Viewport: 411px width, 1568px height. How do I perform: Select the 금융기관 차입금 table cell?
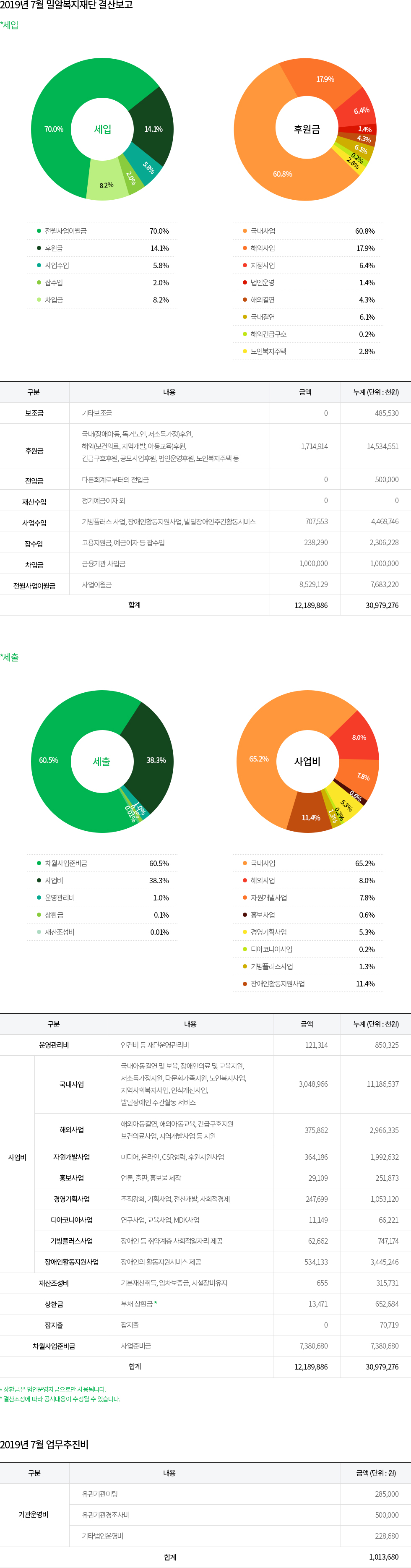click(x=103, y=564)
